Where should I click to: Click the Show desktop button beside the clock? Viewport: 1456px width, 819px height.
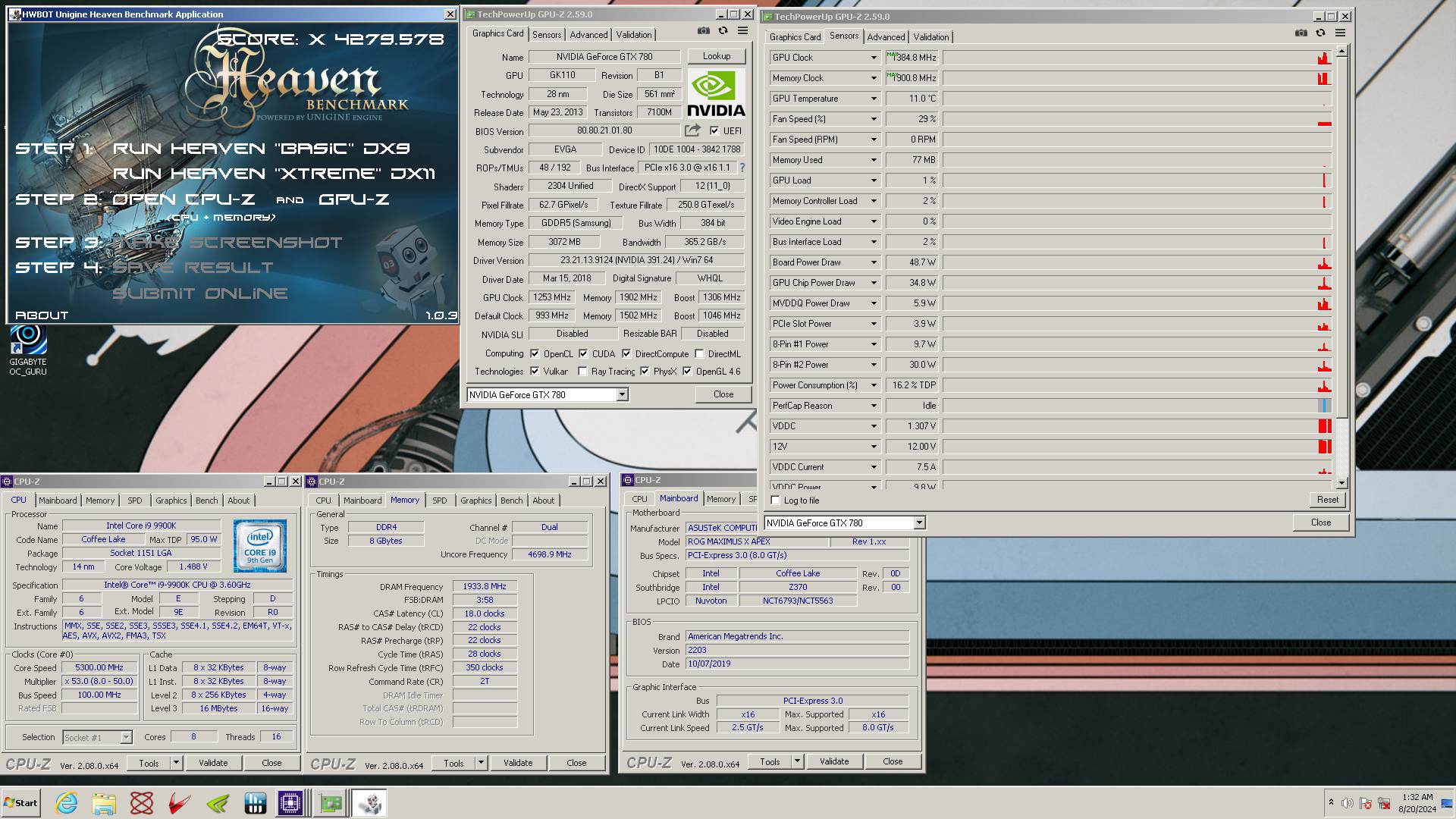pyautogui.click(x=1448, y=803)
